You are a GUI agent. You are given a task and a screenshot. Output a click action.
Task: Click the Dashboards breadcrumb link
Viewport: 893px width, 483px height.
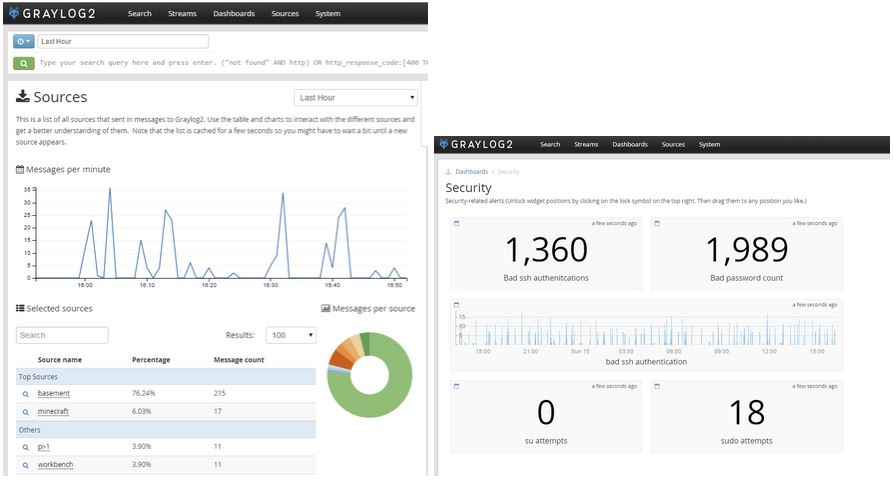tap(471, 172)
